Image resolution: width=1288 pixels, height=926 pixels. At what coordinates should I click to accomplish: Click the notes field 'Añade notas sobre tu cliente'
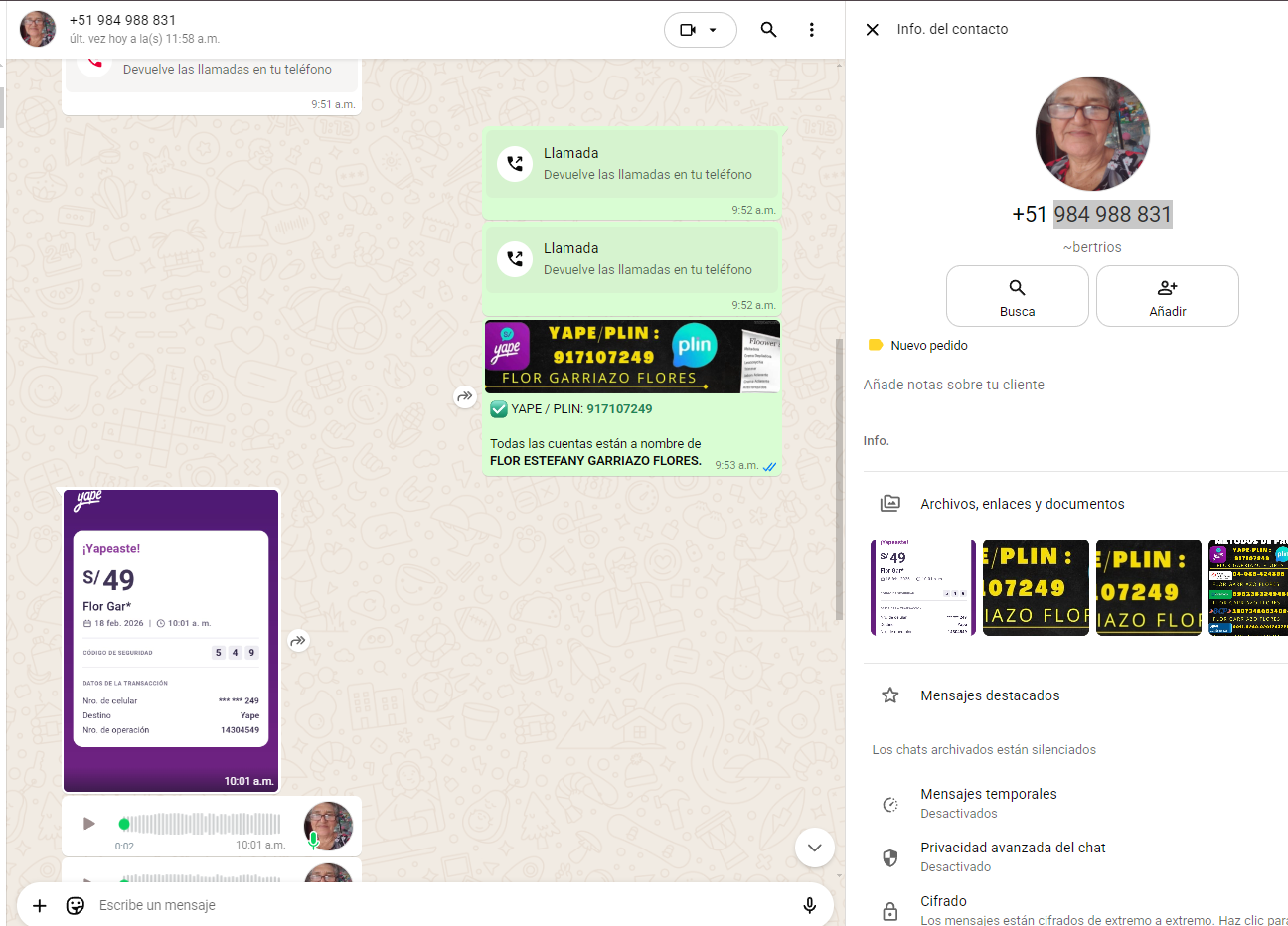point(953,385)
